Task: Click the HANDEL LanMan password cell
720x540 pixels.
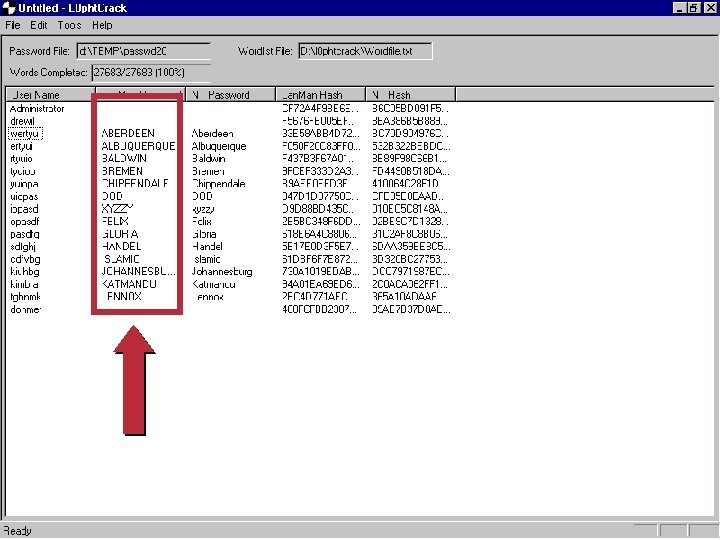Action: click(x=121, y=247)
